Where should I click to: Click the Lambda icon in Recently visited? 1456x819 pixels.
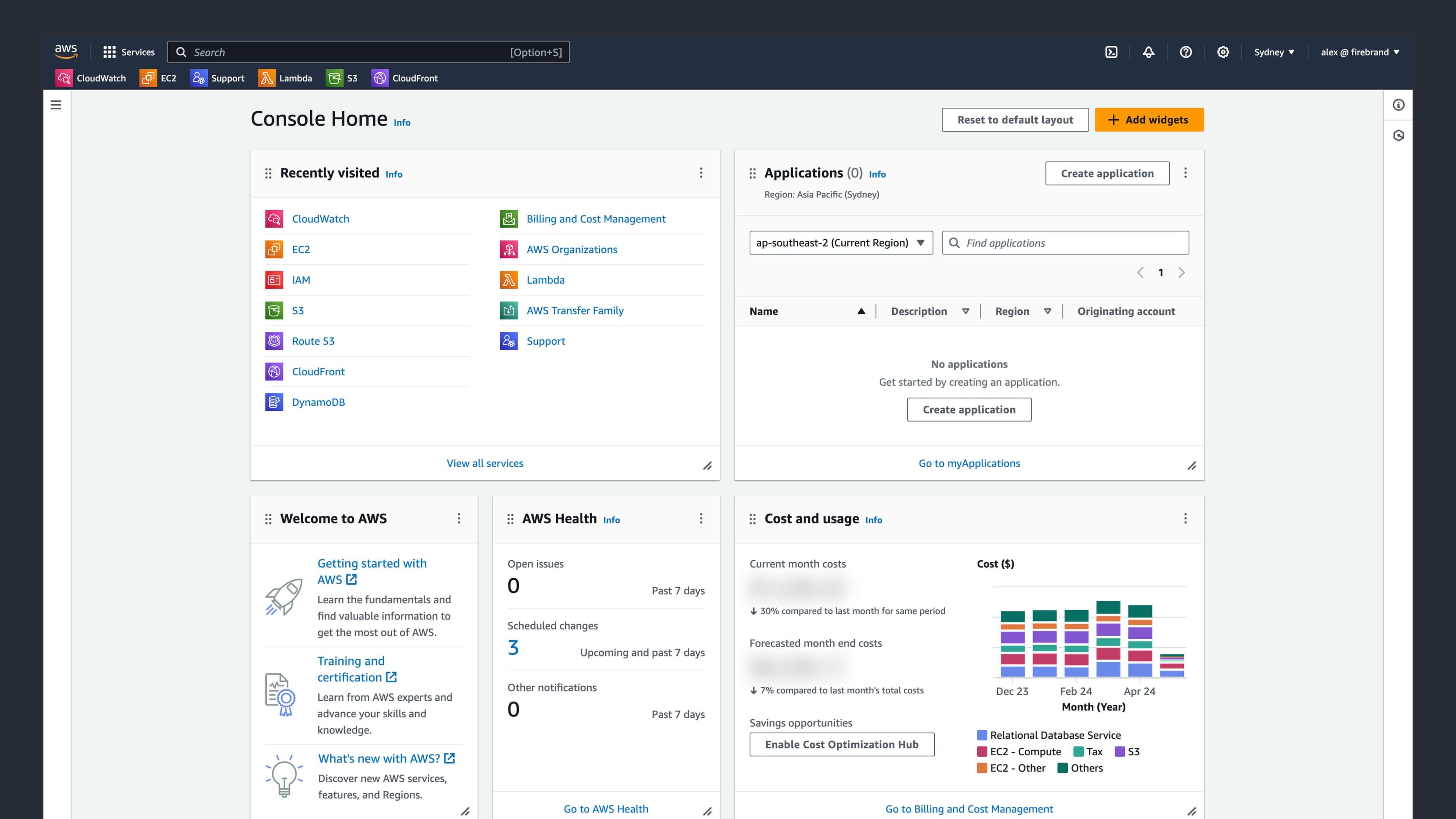pos(509,280)
